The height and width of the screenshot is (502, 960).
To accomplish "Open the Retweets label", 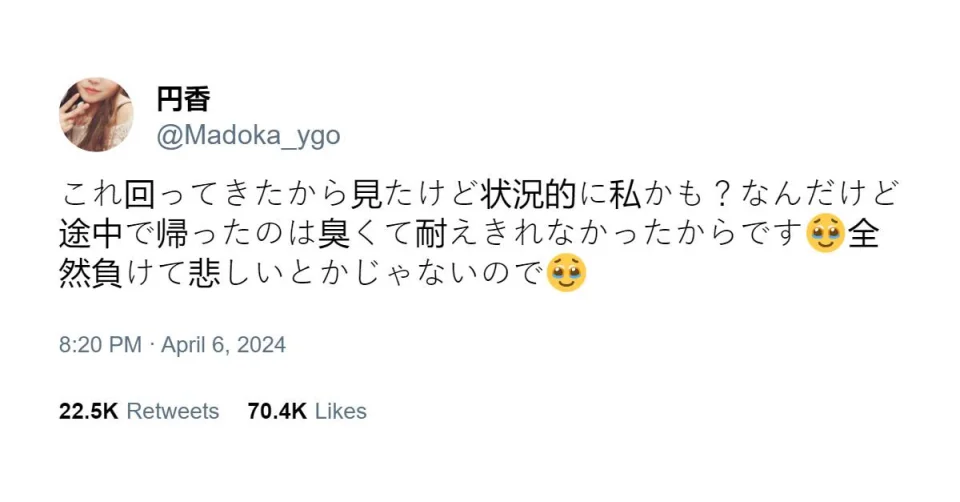I will (x=173, y=411).
